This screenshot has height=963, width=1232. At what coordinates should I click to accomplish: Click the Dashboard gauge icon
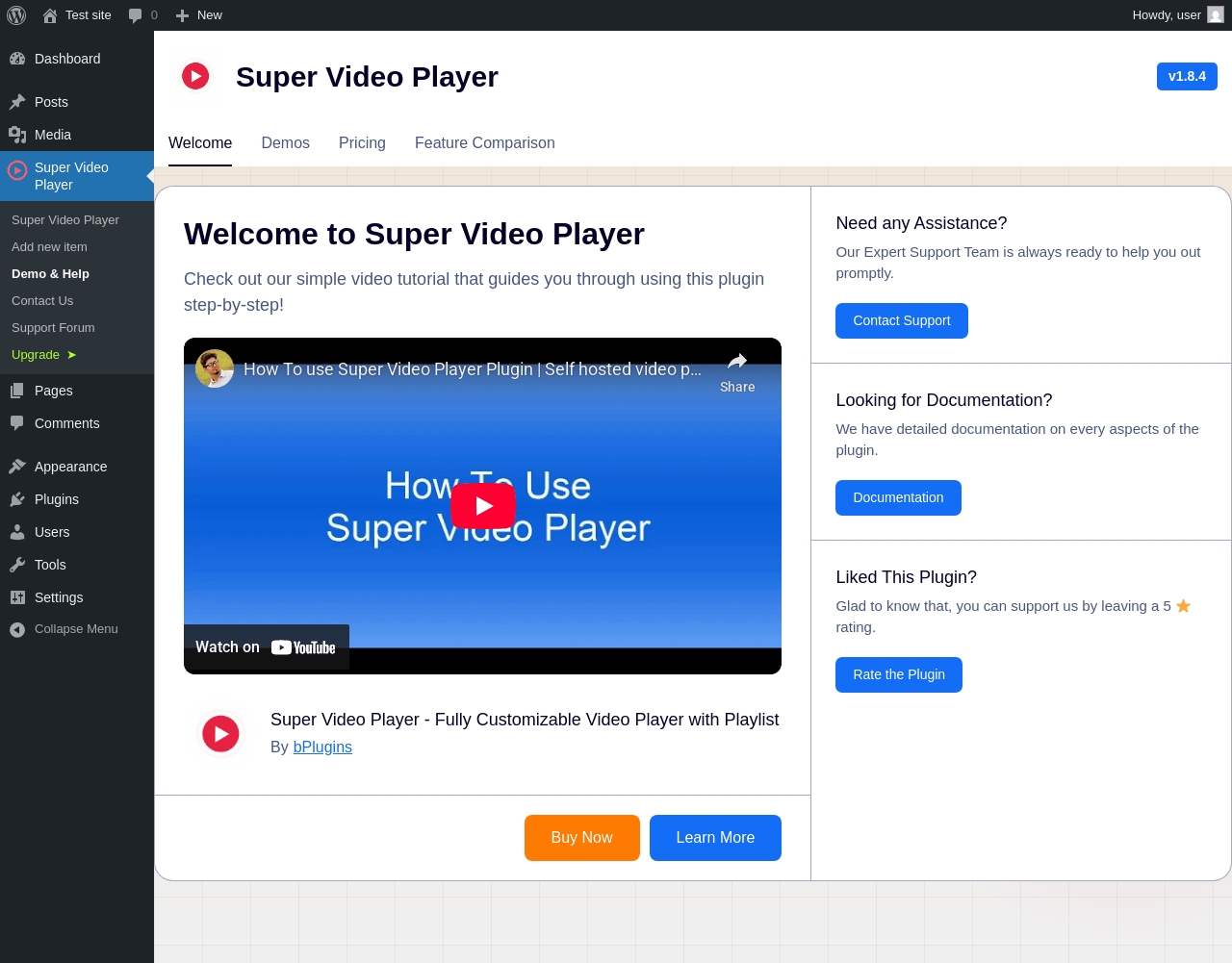pos(17,59)
